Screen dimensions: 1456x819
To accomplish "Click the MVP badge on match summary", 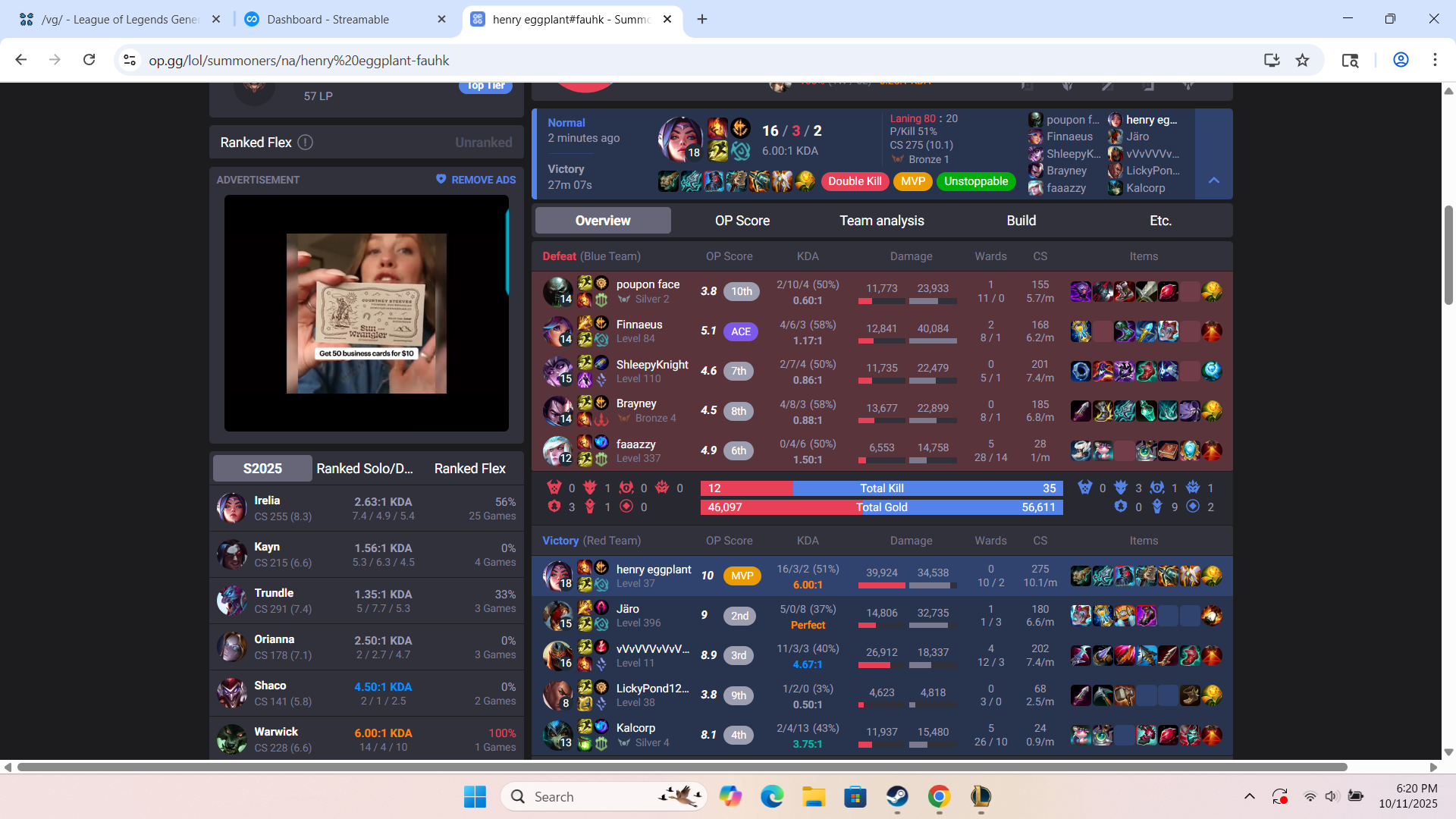I will [912, 181].
